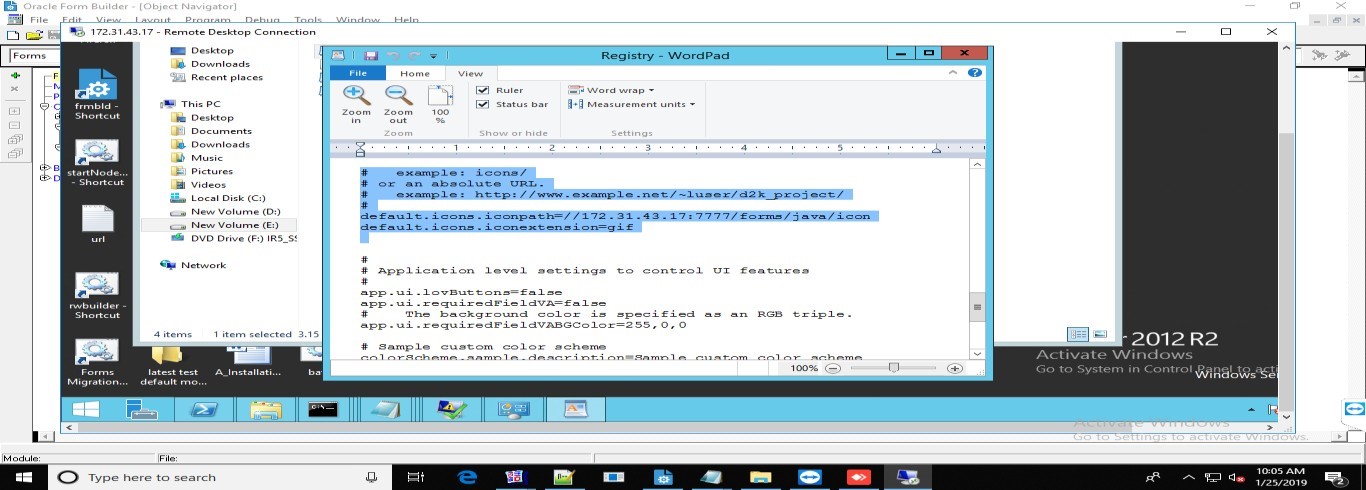1366x490 pixels.
Task: Open the File tab in WordPad
Action: coord(357,73)
